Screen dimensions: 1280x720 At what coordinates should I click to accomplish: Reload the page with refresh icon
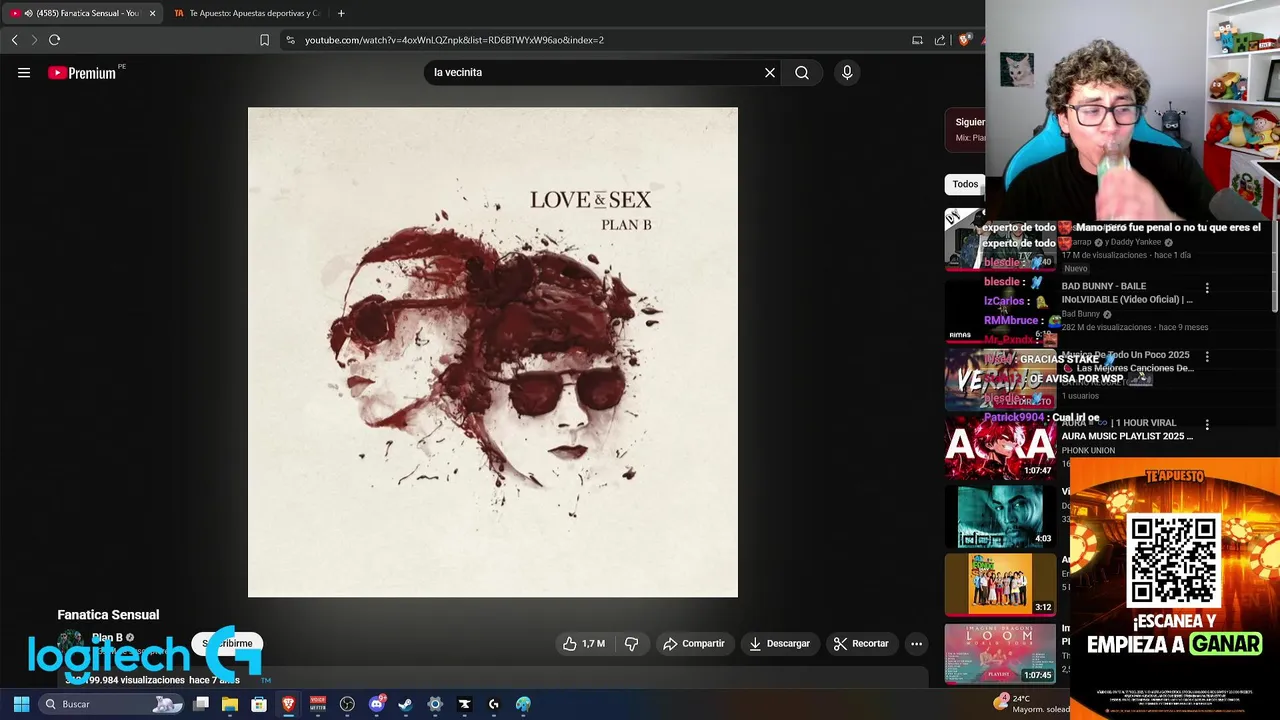(x=54, y=40)
